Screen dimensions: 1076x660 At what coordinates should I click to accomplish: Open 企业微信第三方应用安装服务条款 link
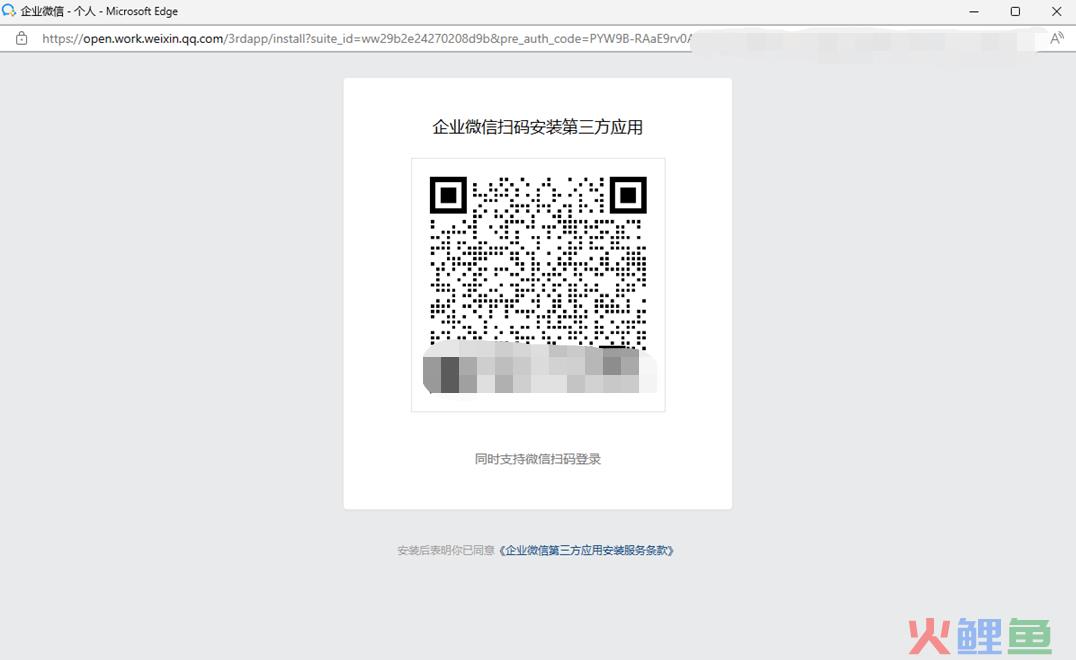pos(587,550)
